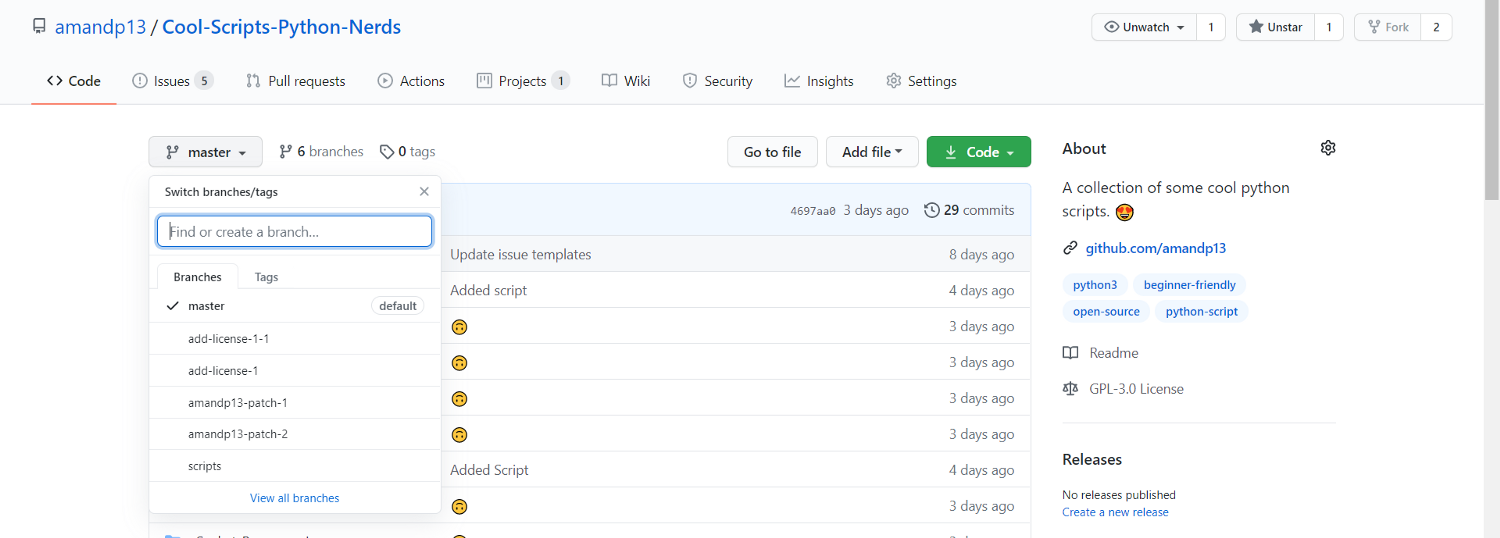
Task: Open the Projects tab
Action: click(x=523, y=81)
